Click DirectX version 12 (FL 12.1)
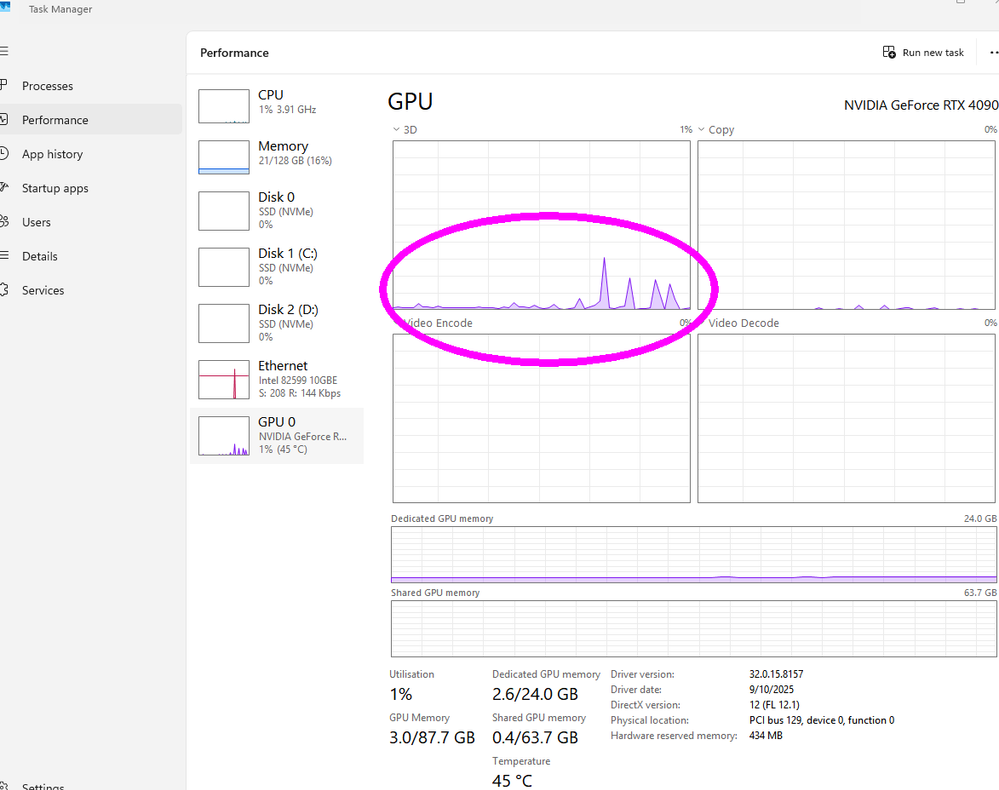Image resolution: width=999 pixels, height=790 pixels. click(774, 705)
